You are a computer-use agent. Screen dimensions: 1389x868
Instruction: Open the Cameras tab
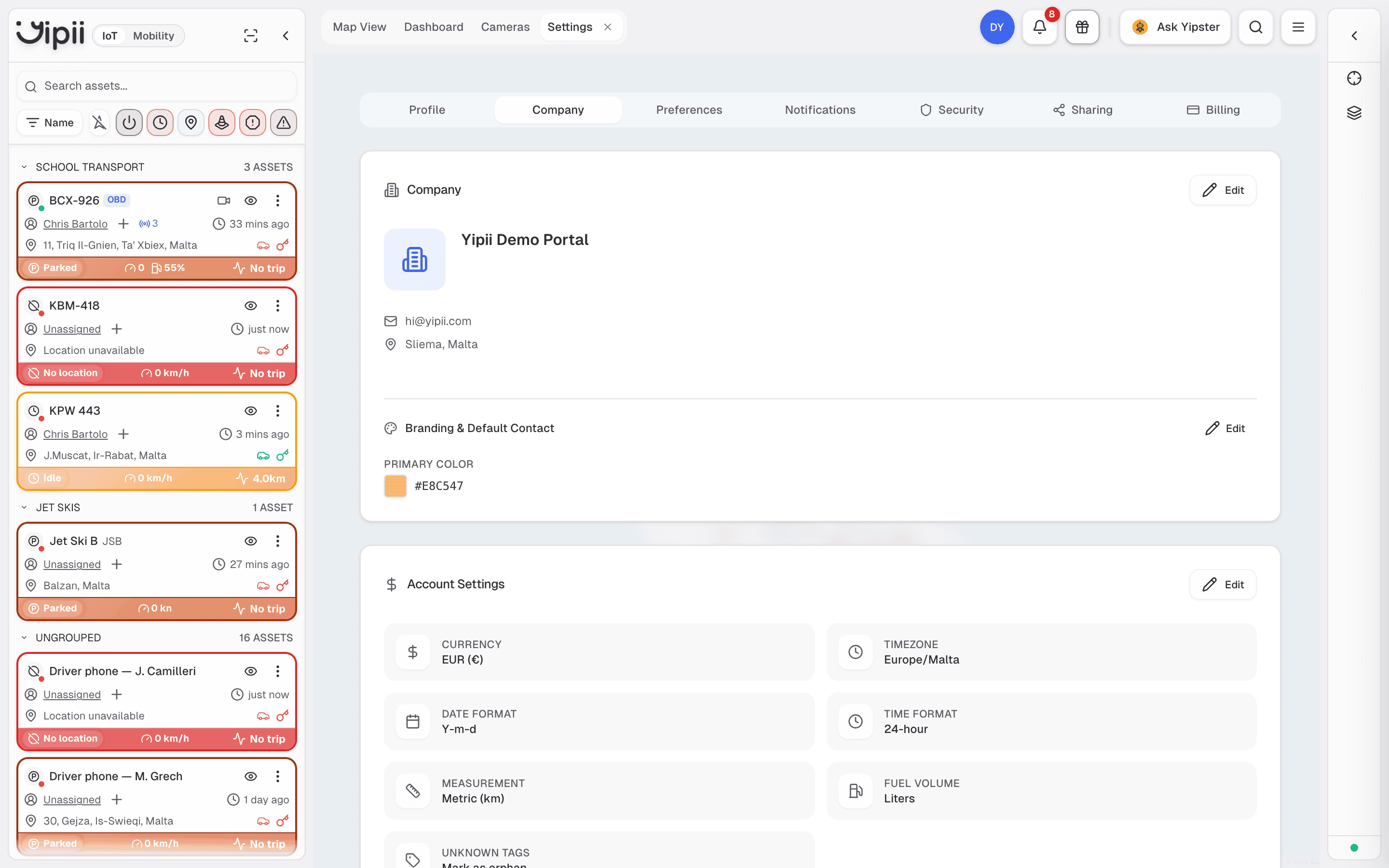pos(505,27)
